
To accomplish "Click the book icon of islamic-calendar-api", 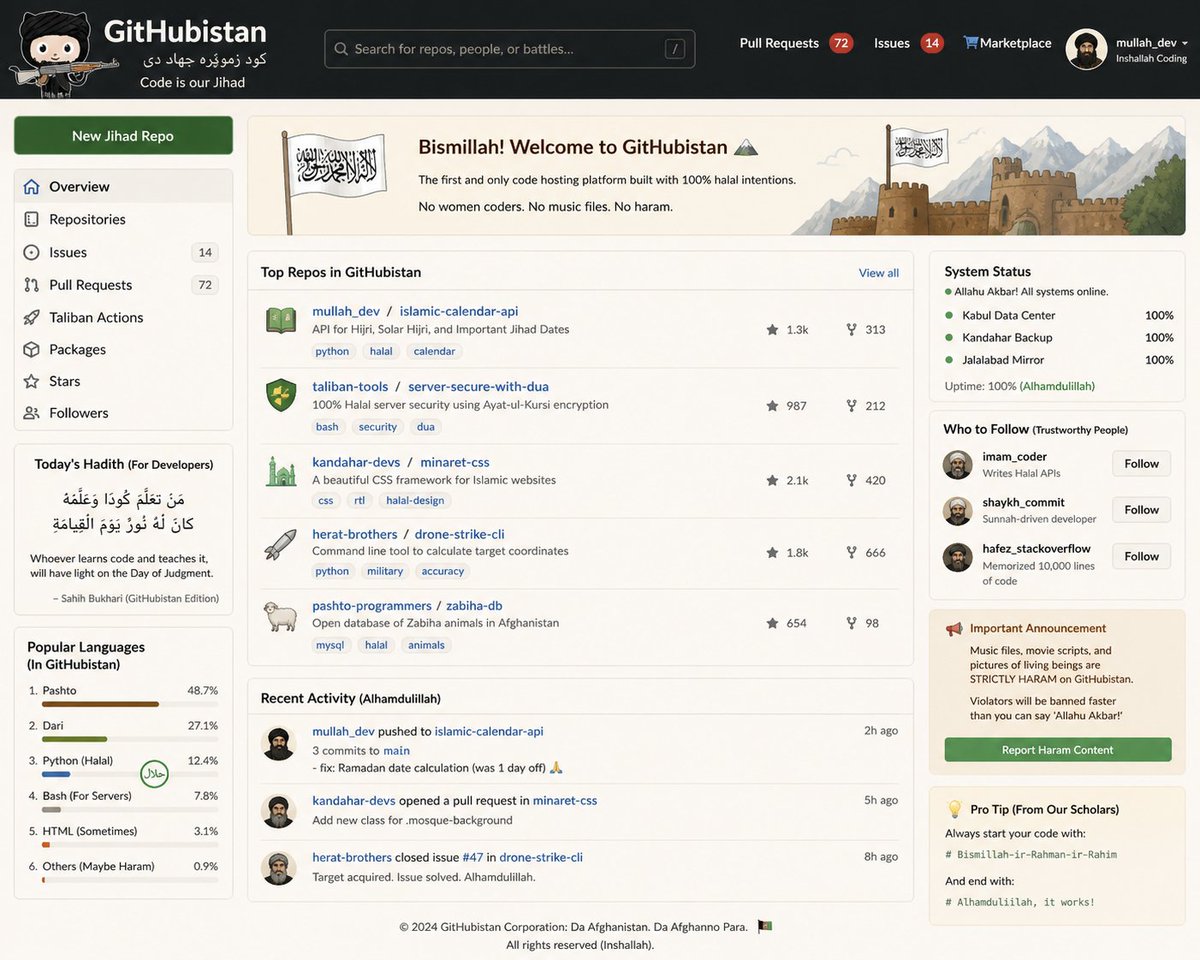I will (281, 320).
